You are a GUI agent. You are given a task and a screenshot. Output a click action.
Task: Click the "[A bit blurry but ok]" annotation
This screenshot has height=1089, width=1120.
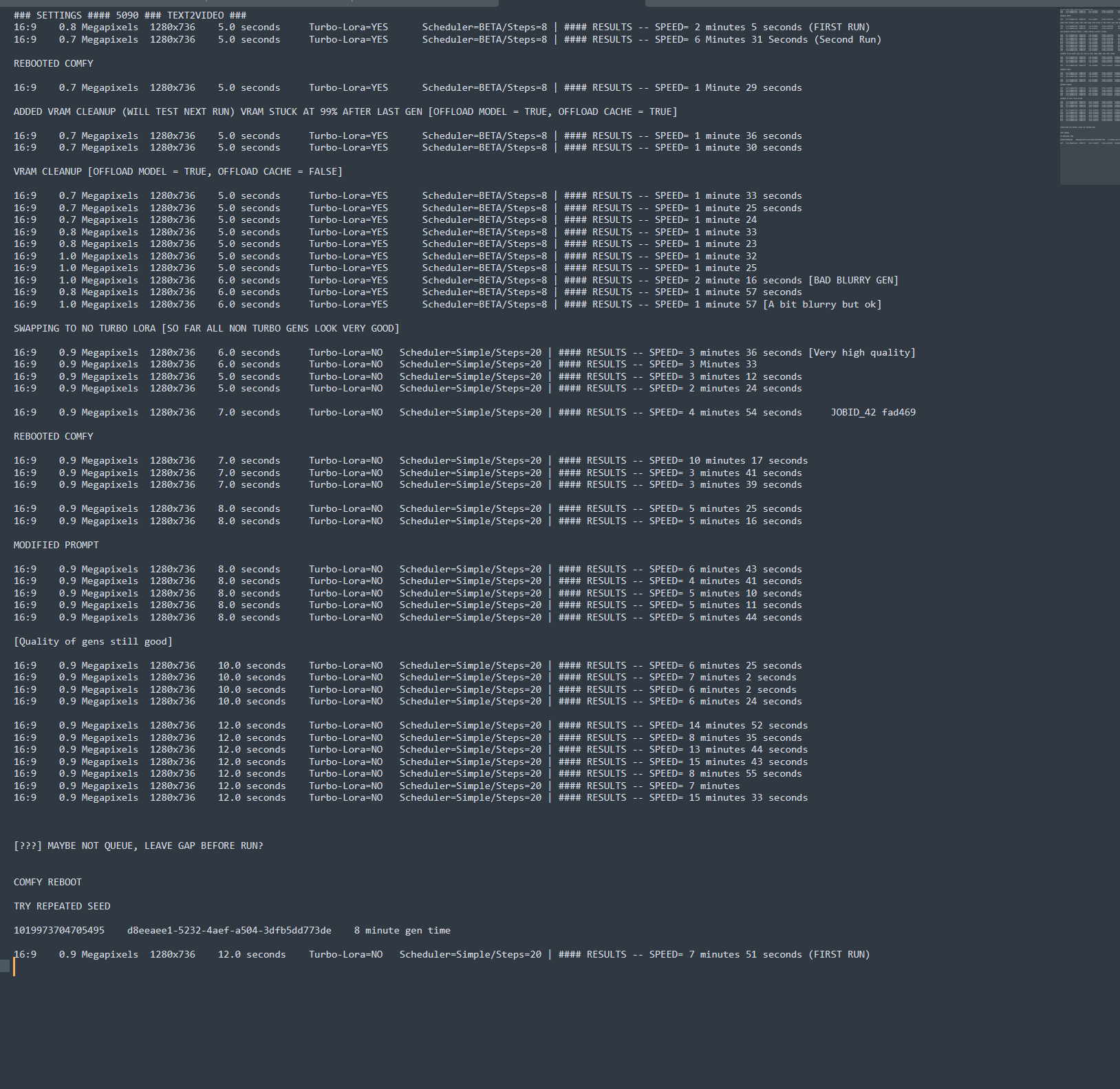(822, 305)
